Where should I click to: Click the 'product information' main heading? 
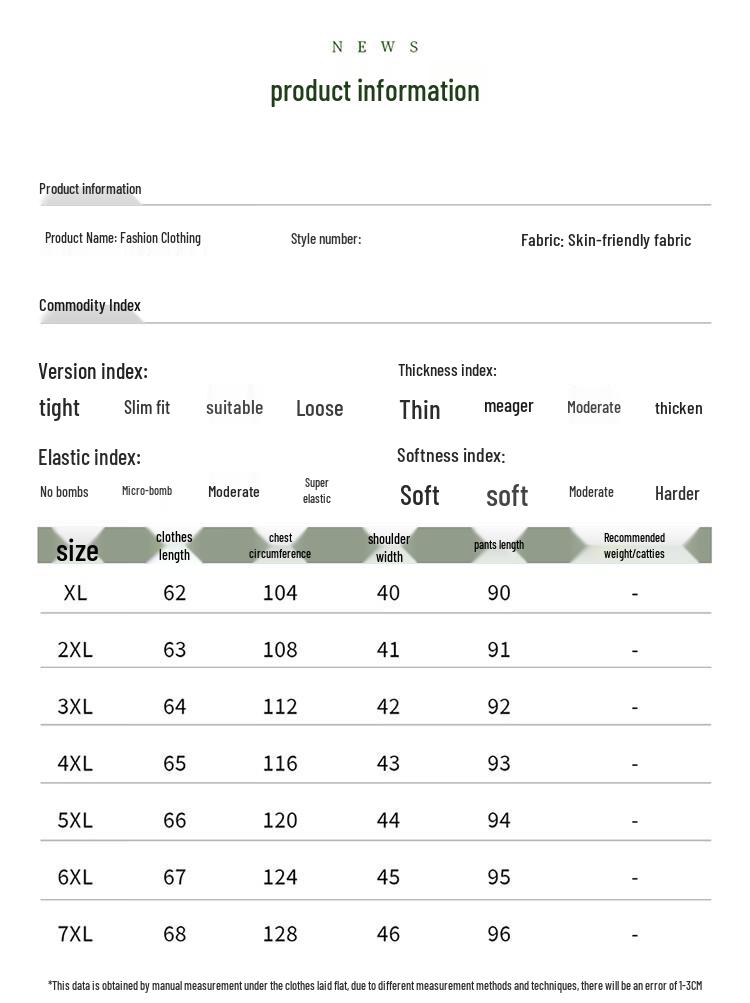pos(374,91)
